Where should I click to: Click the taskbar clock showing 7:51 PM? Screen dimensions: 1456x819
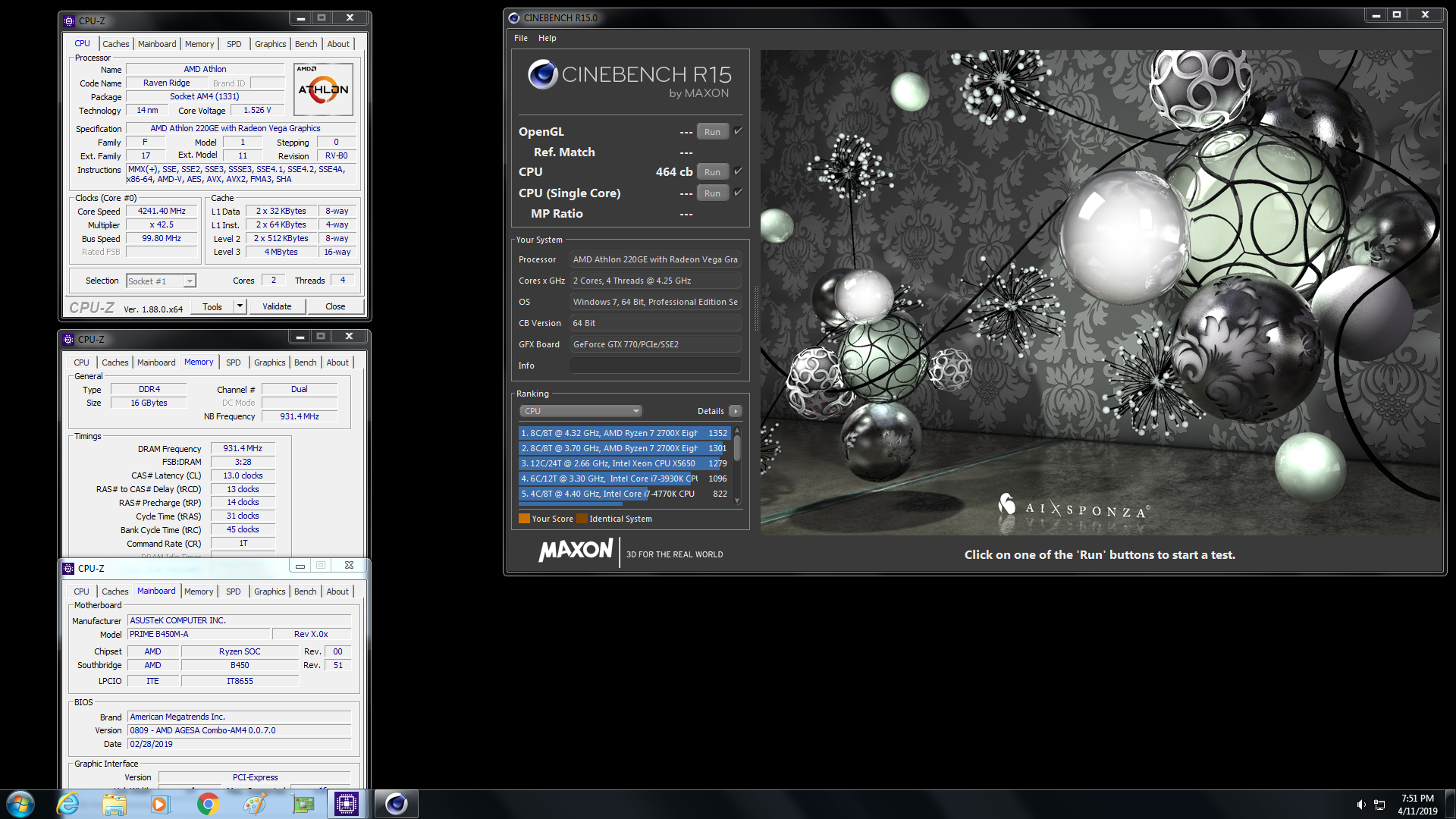tap(1417, 804)
